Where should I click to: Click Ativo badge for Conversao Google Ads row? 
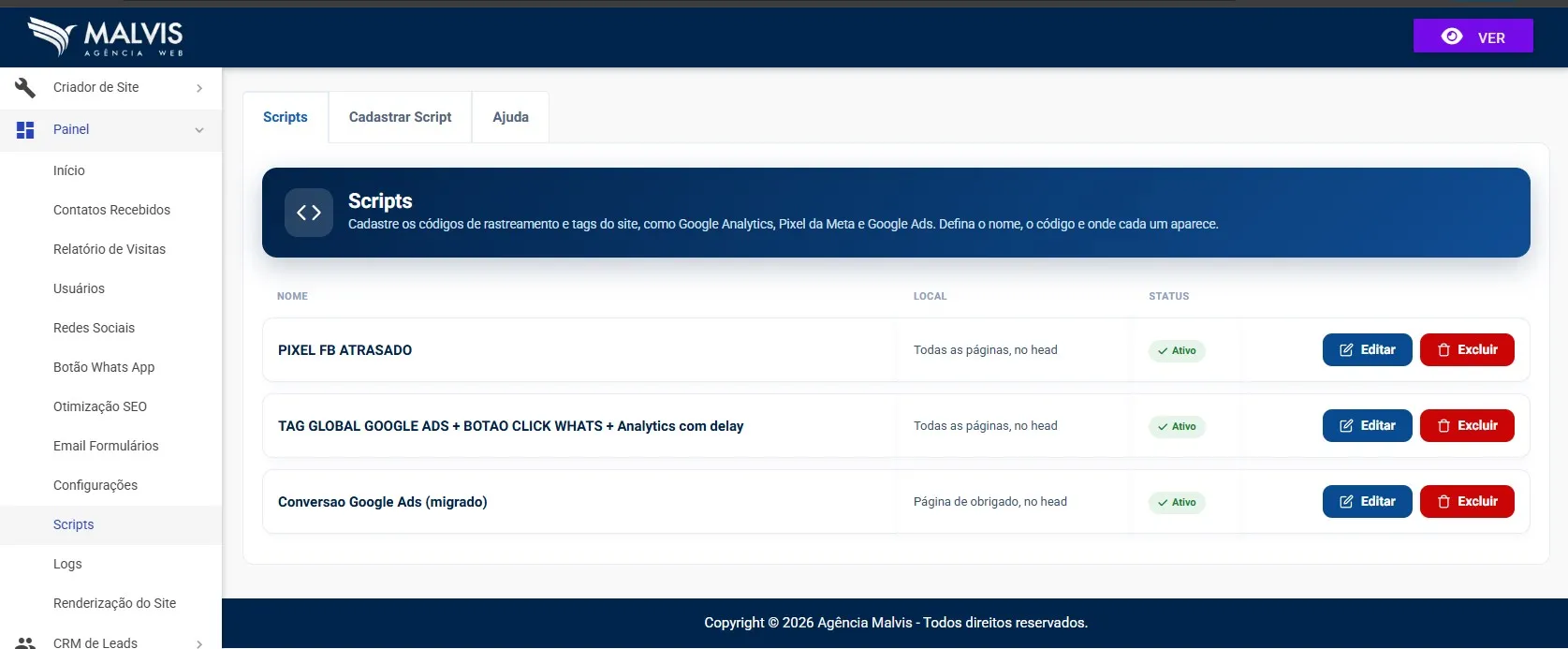(1177, 502)
